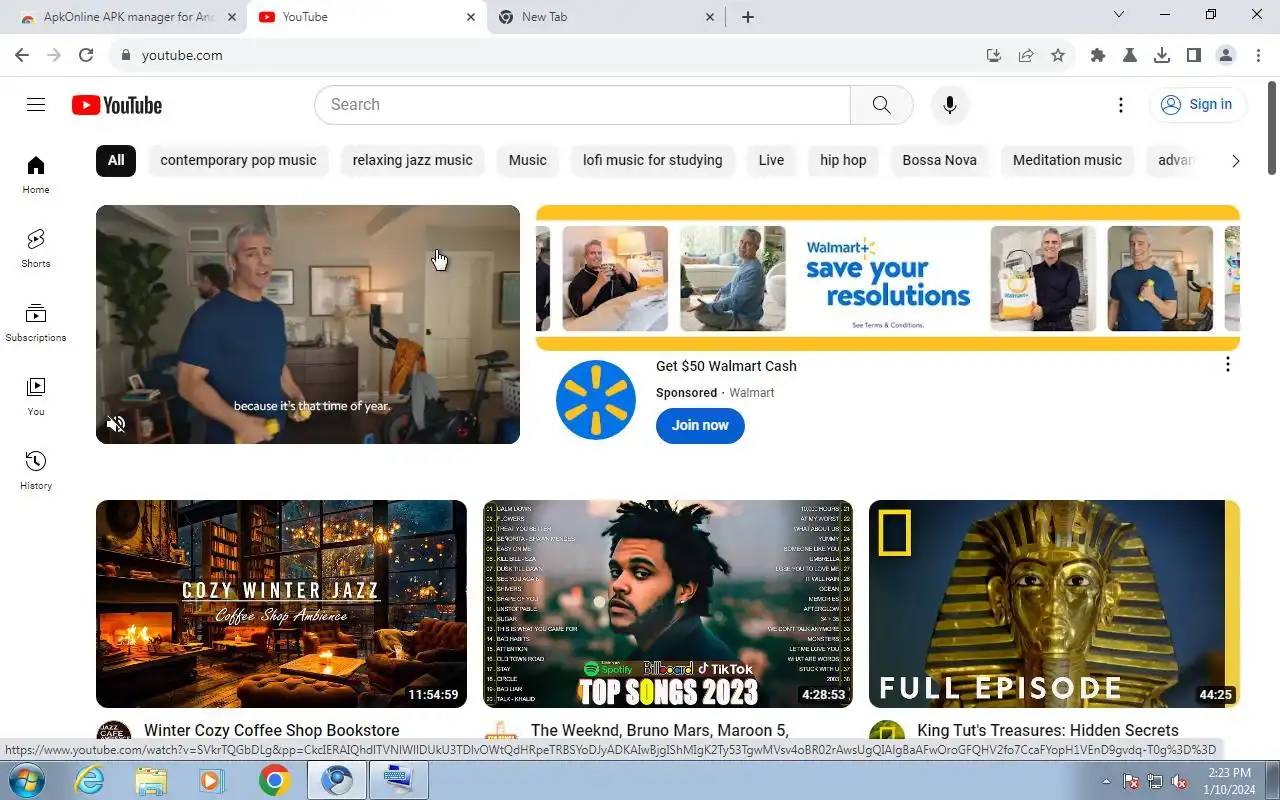The width and height of the screenshot is (1280, 800).
Task: Open Shorts in sidebar
Action: point(36,248)
